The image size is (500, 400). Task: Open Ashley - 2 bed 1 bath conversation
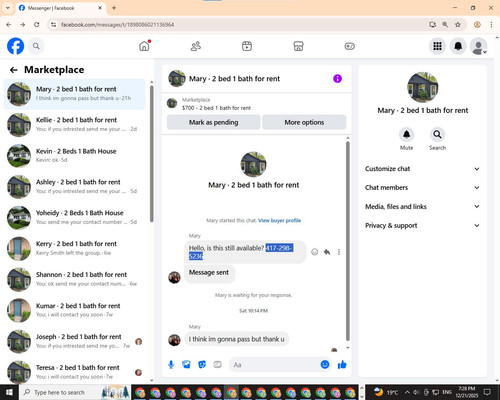click(75, 186)
